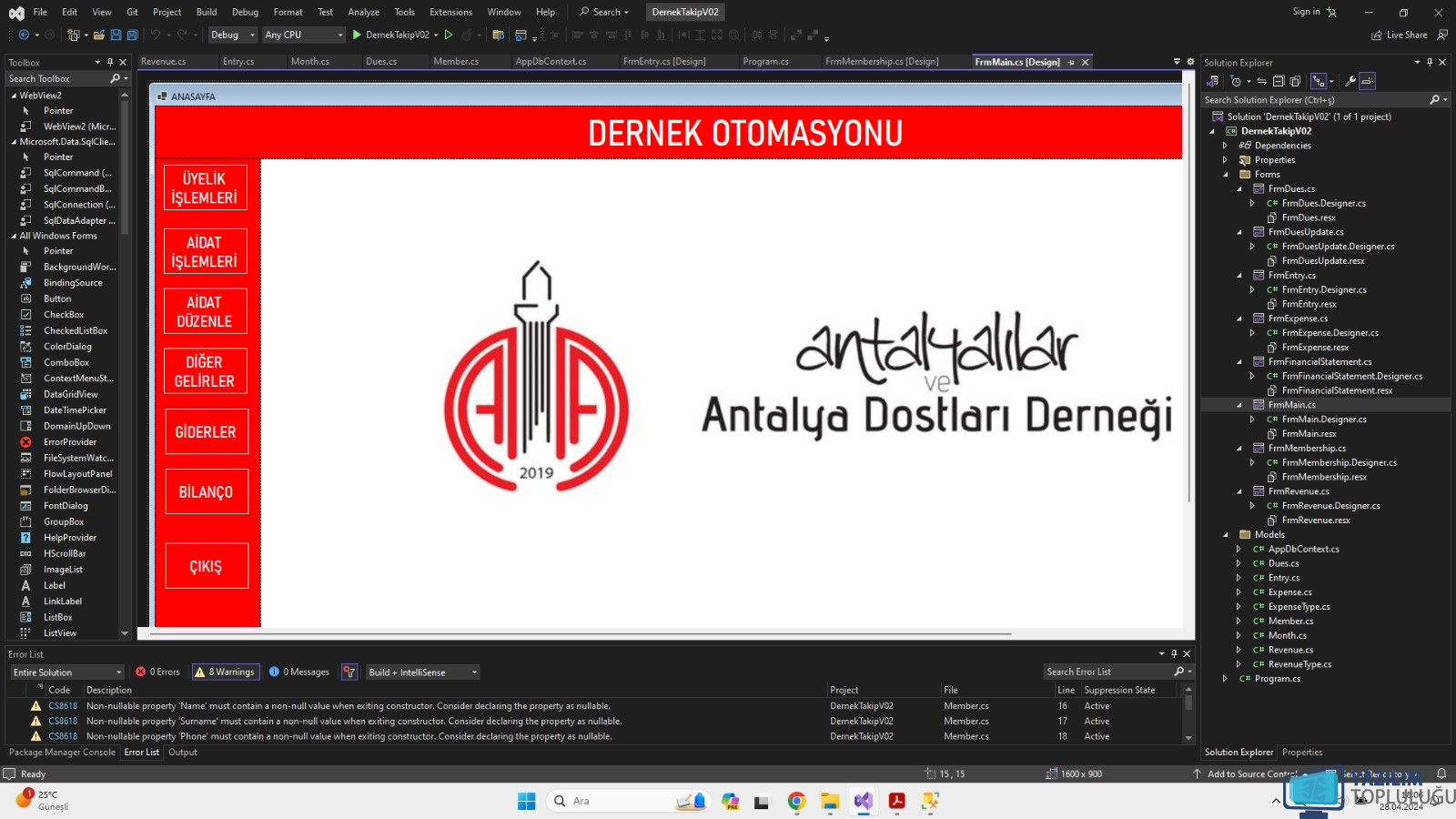This screenshot has width=1456, height=819.
Task: Open Live Share from the top right
Action: click(1400, 35)
